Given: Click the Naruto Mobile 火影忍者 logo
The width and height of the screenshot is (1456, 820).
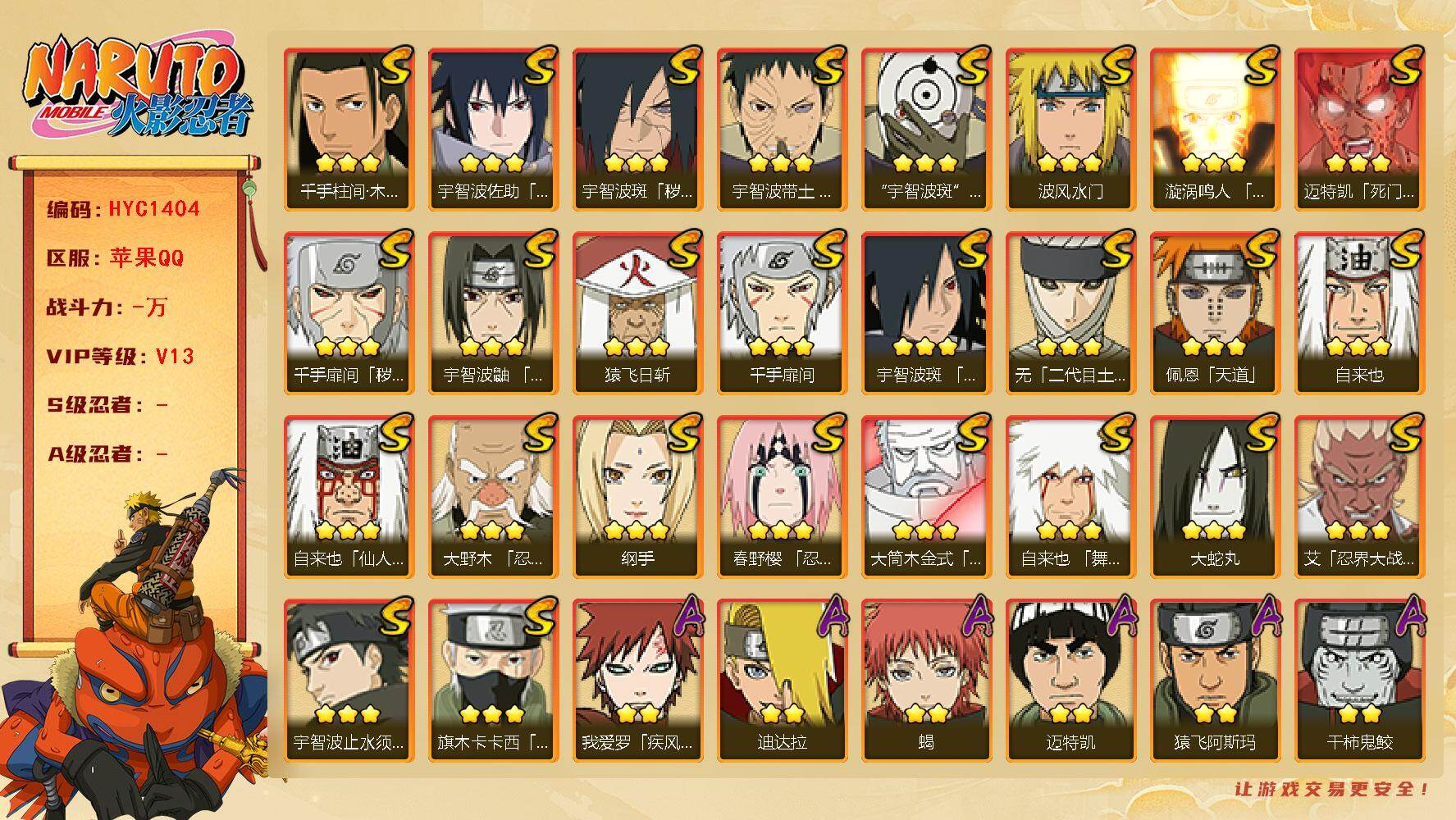Looking at the screenshot, I should (138, 89).
